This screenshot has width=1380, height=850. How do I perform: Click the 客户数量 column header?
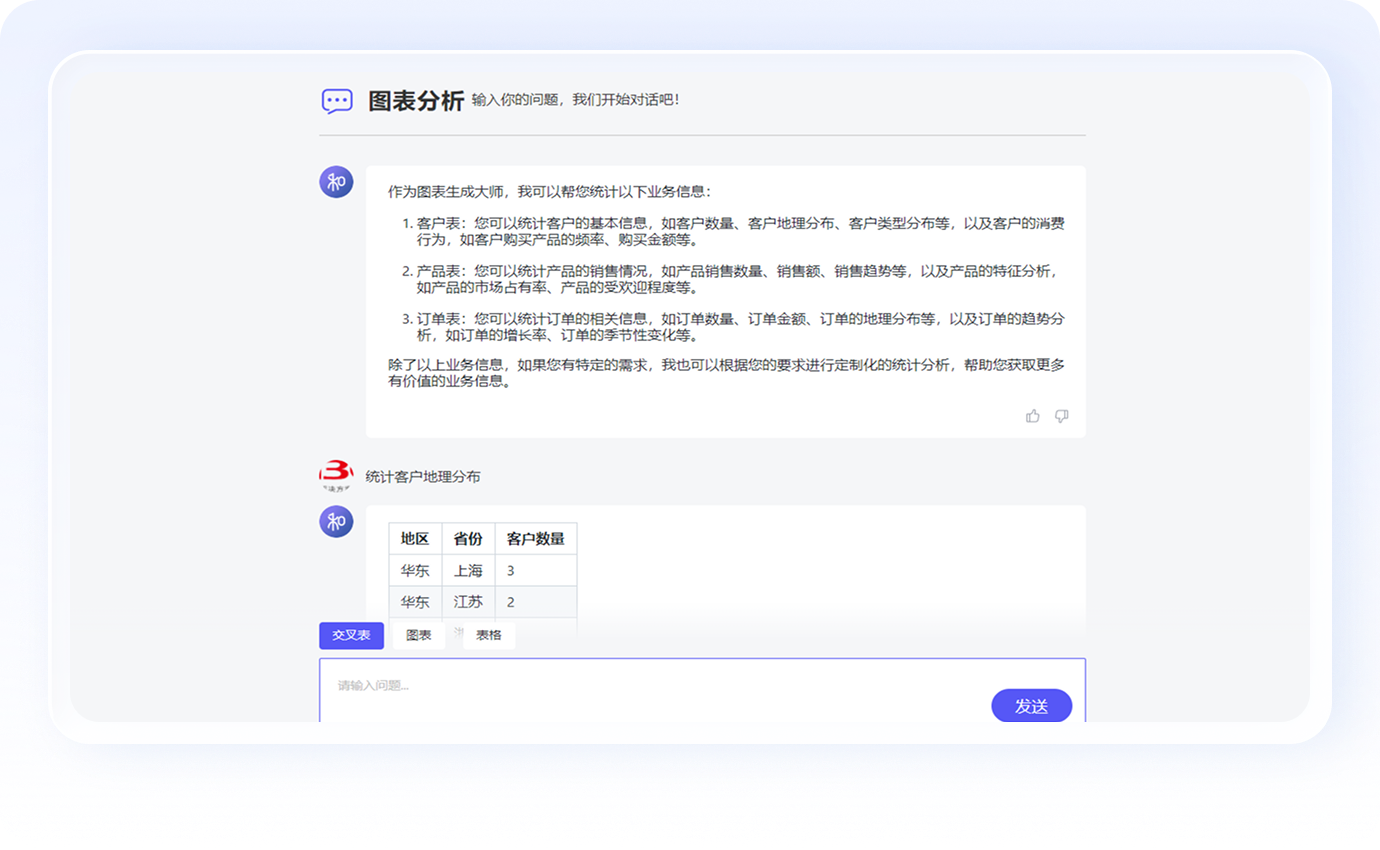(535, 539)
